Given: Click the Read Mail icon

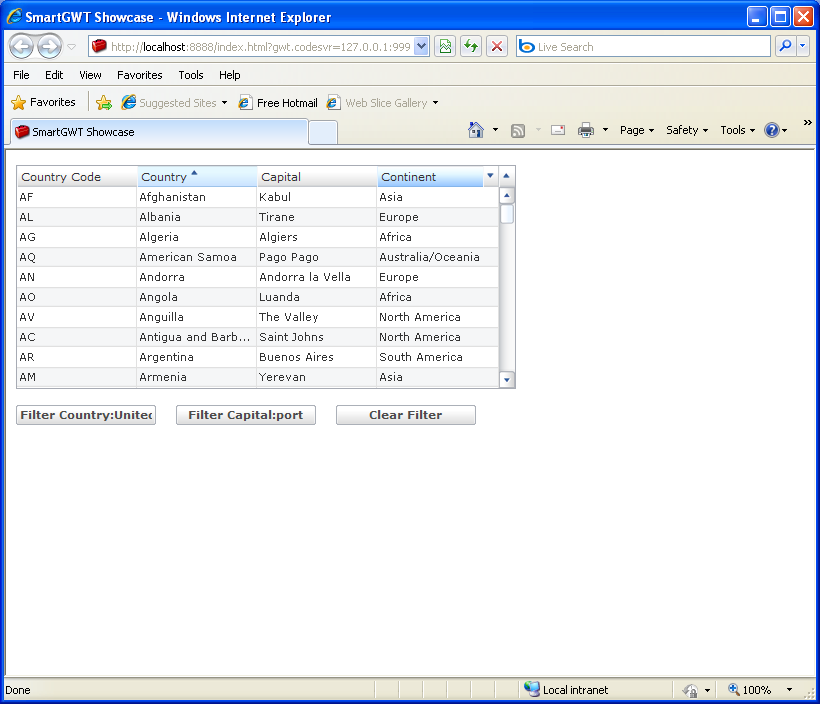Looking at the screenshot, I should point(558,130).
